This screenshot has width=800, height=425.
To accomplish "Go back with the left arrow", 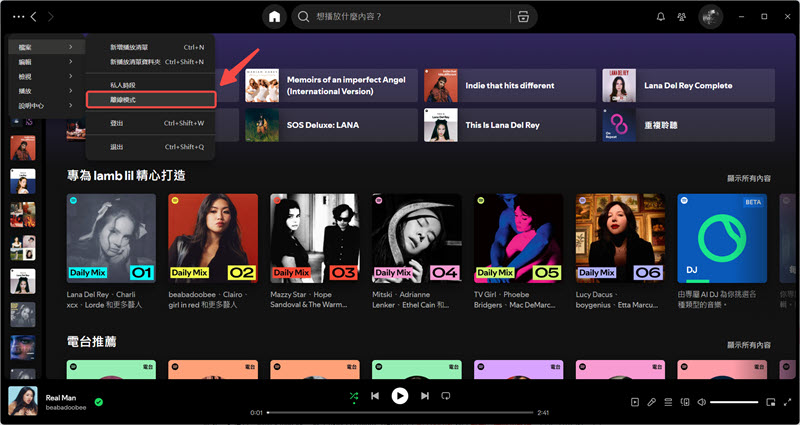I will [34, 17].
